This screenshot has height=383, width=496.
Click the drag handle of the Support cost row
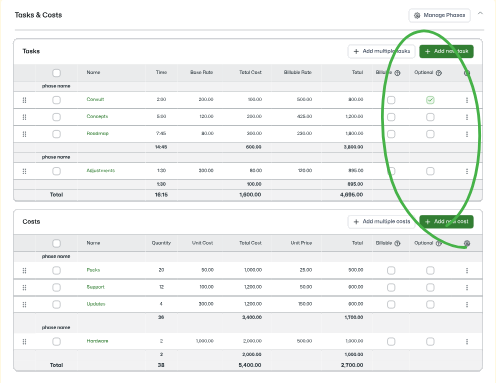tap(24, 287)
